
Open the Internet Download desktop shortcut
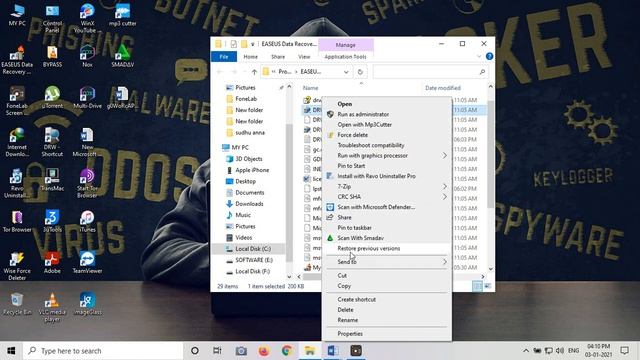[17, 142]
